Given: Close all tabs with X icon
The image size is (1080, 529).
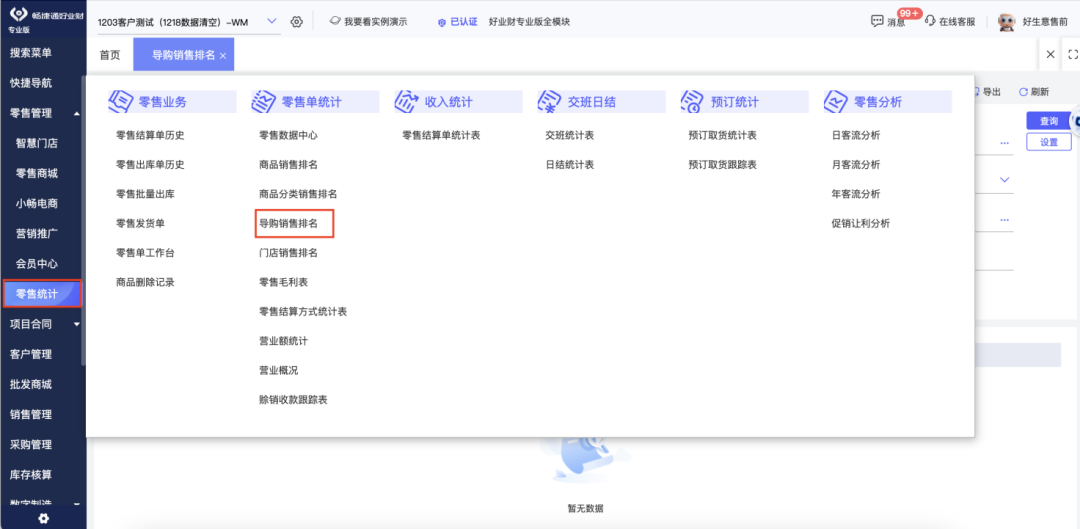Looking at the screenshot, I should [x=1050, y=54].
